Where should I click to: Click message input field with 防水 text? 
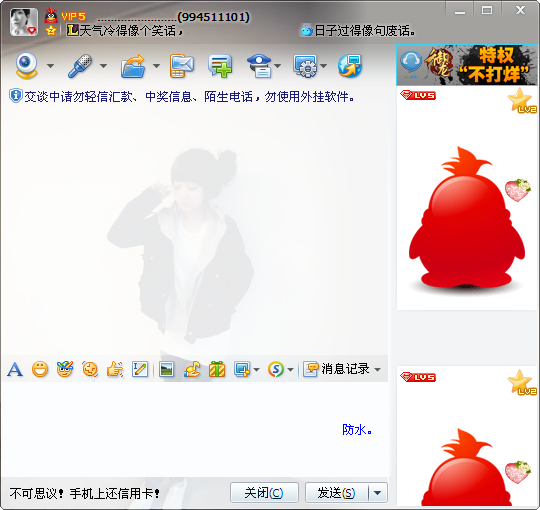[x=195, y=429]
